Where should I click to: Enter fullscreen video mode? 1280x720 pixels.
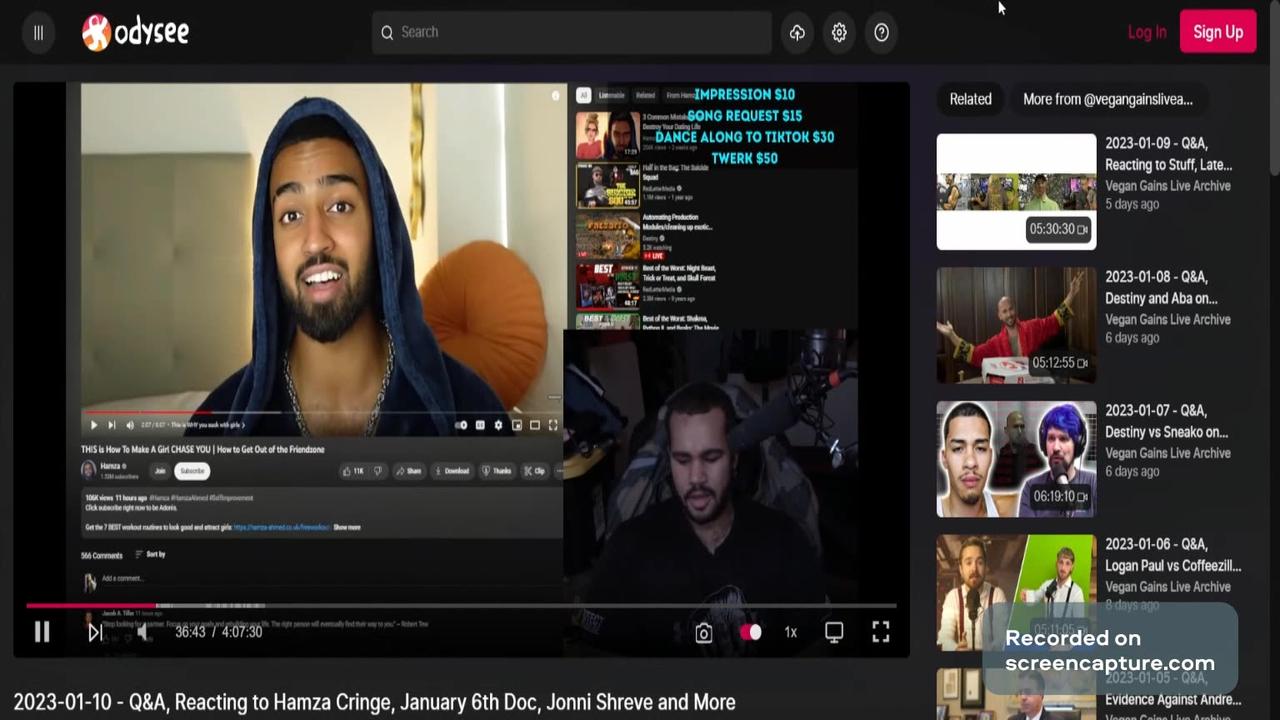(880, 632)
